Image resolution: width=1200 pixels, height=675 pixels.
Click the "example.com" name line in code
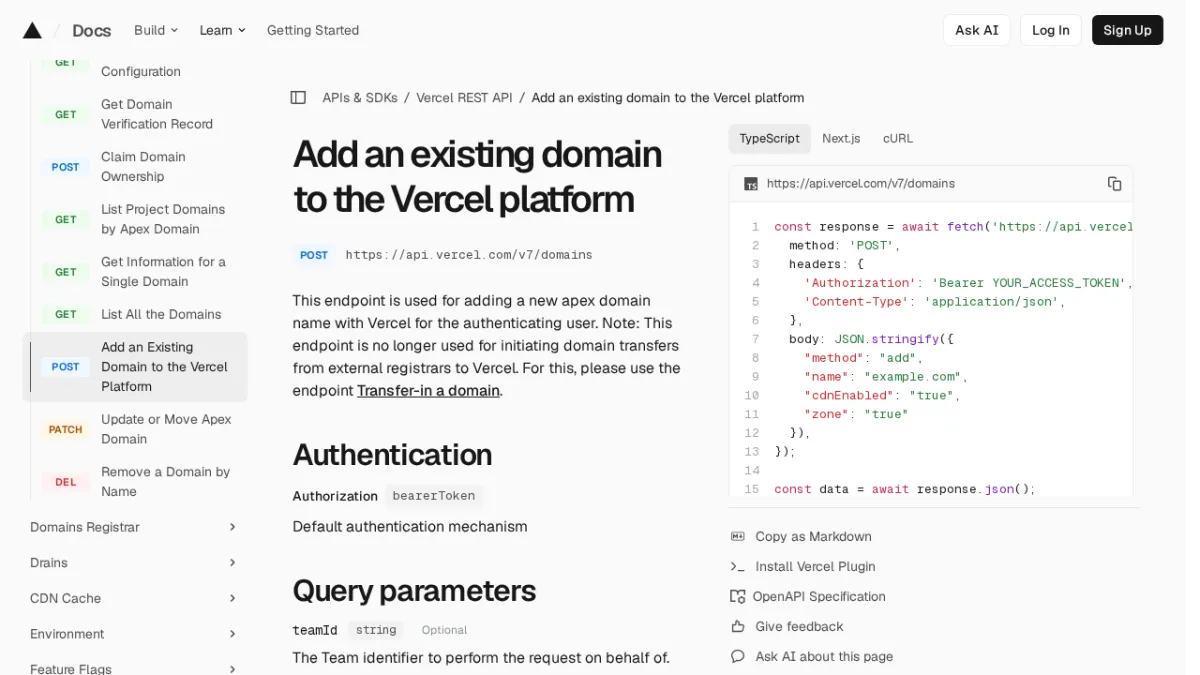886,377
